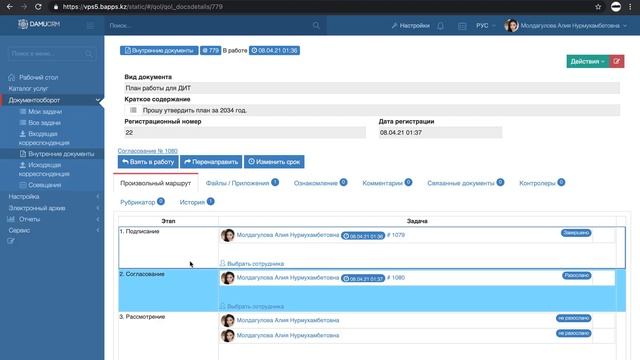The image size is (640, 360).
Task: Open the Действия dropdown button
Action: (x=588, y=61)
